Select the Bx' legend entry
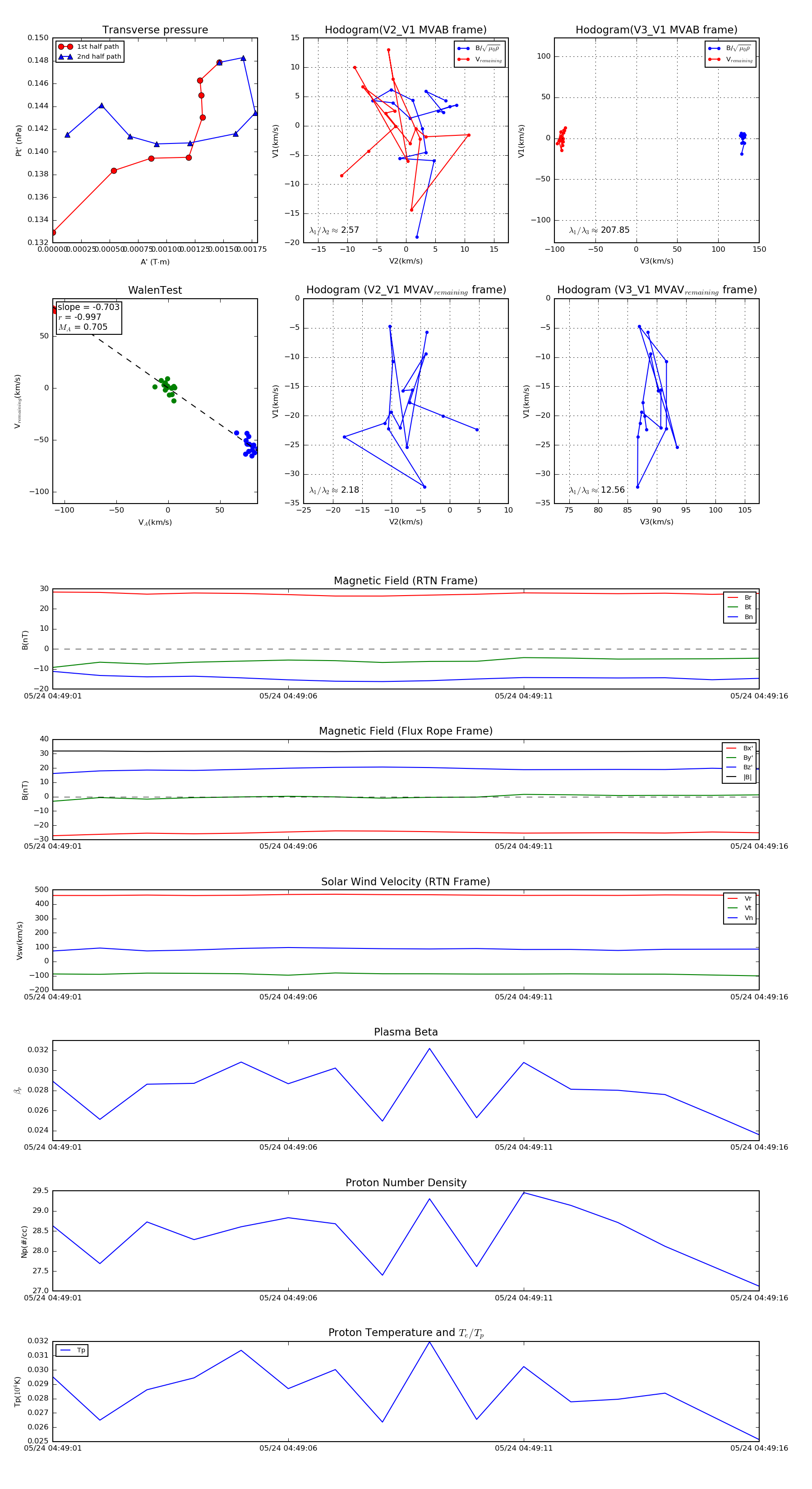This screenshot has width=812, height=1489. tap(739, 748)
